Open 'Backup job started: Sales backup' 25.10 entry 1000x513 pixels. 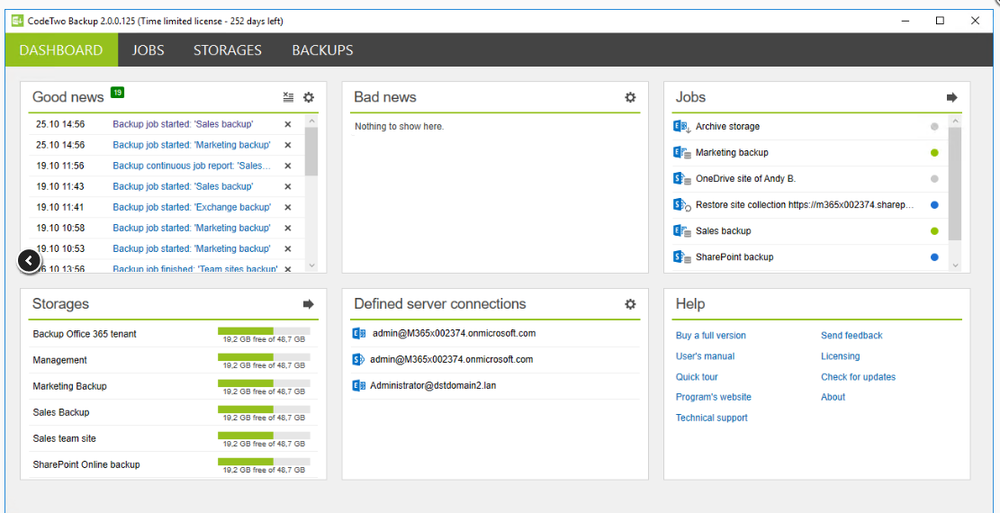[x=183, y=124]
